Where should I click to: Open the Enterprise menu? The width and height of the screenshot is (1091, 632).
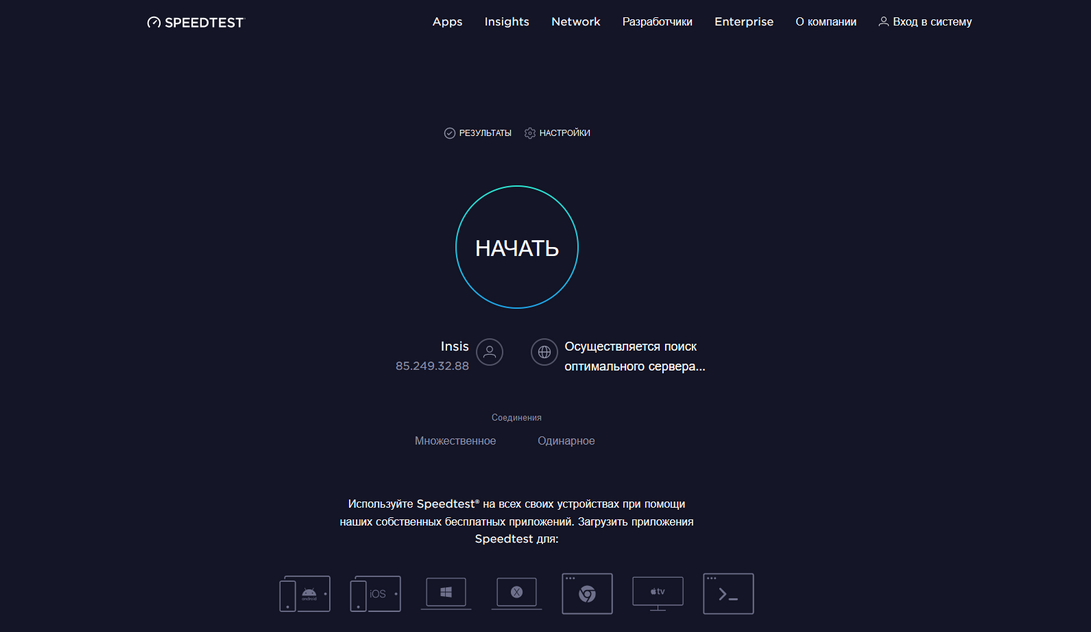pyautogui.click(x=744, y=22)
